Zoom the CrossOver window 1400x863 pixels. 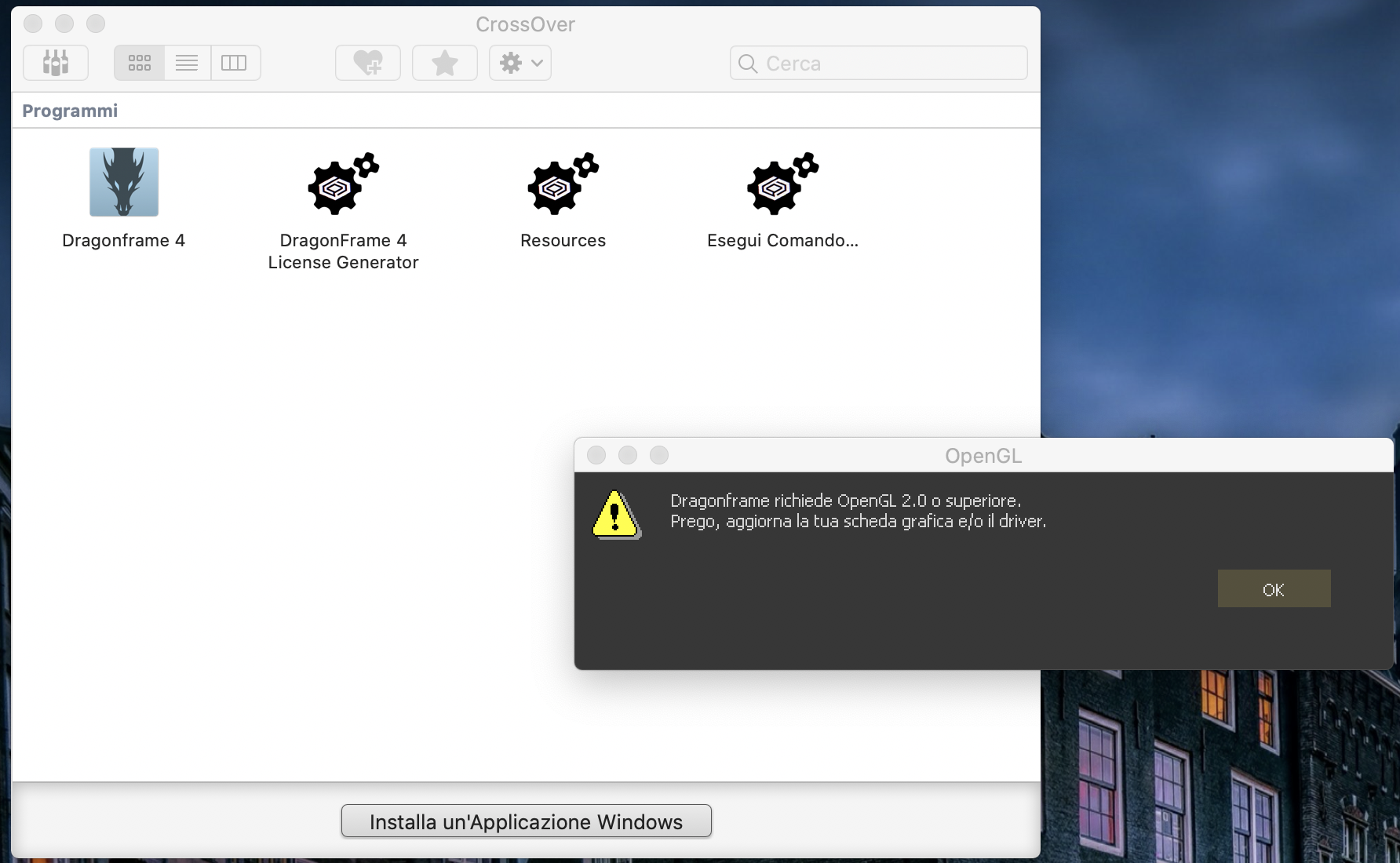(x=96, y=24)
